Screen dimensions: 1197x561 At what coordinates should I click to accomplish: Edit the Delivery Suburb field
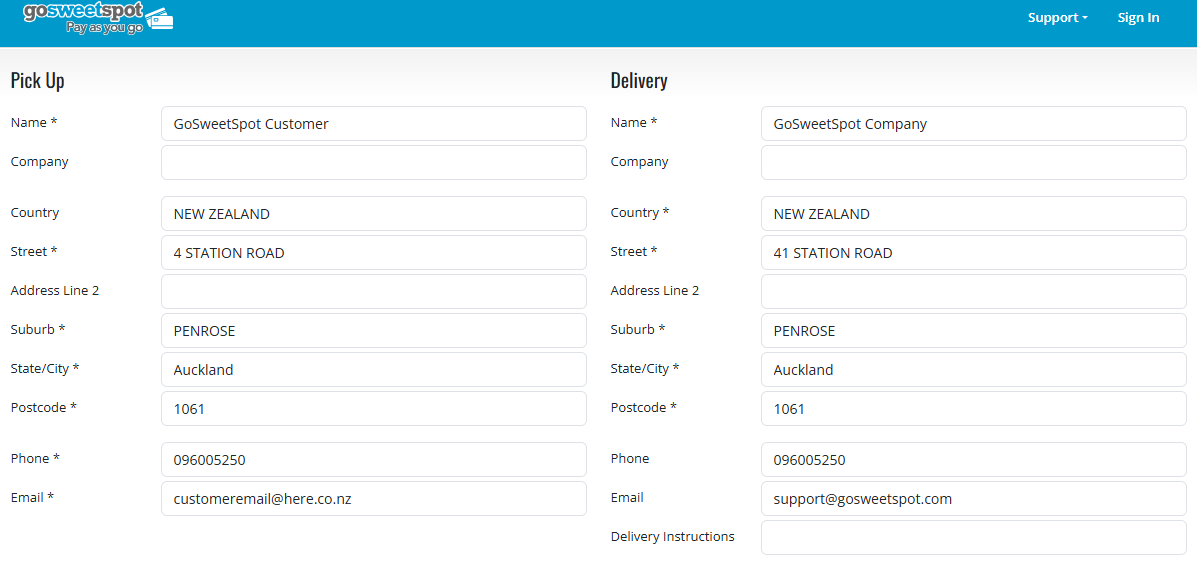coord(974,330)
